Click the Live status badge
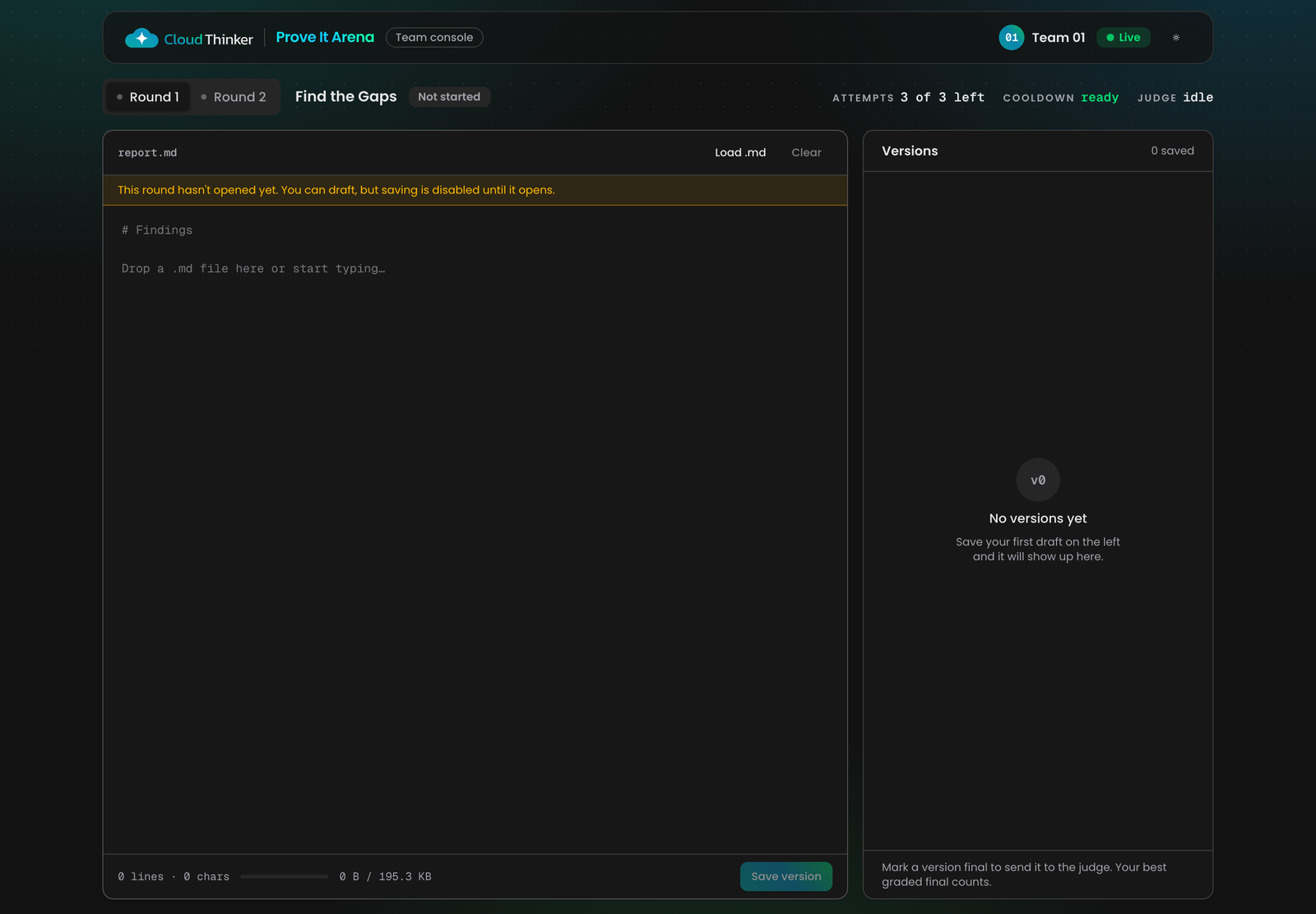1316x914 pixels. pyautogui.click(x=1124, y=38)
